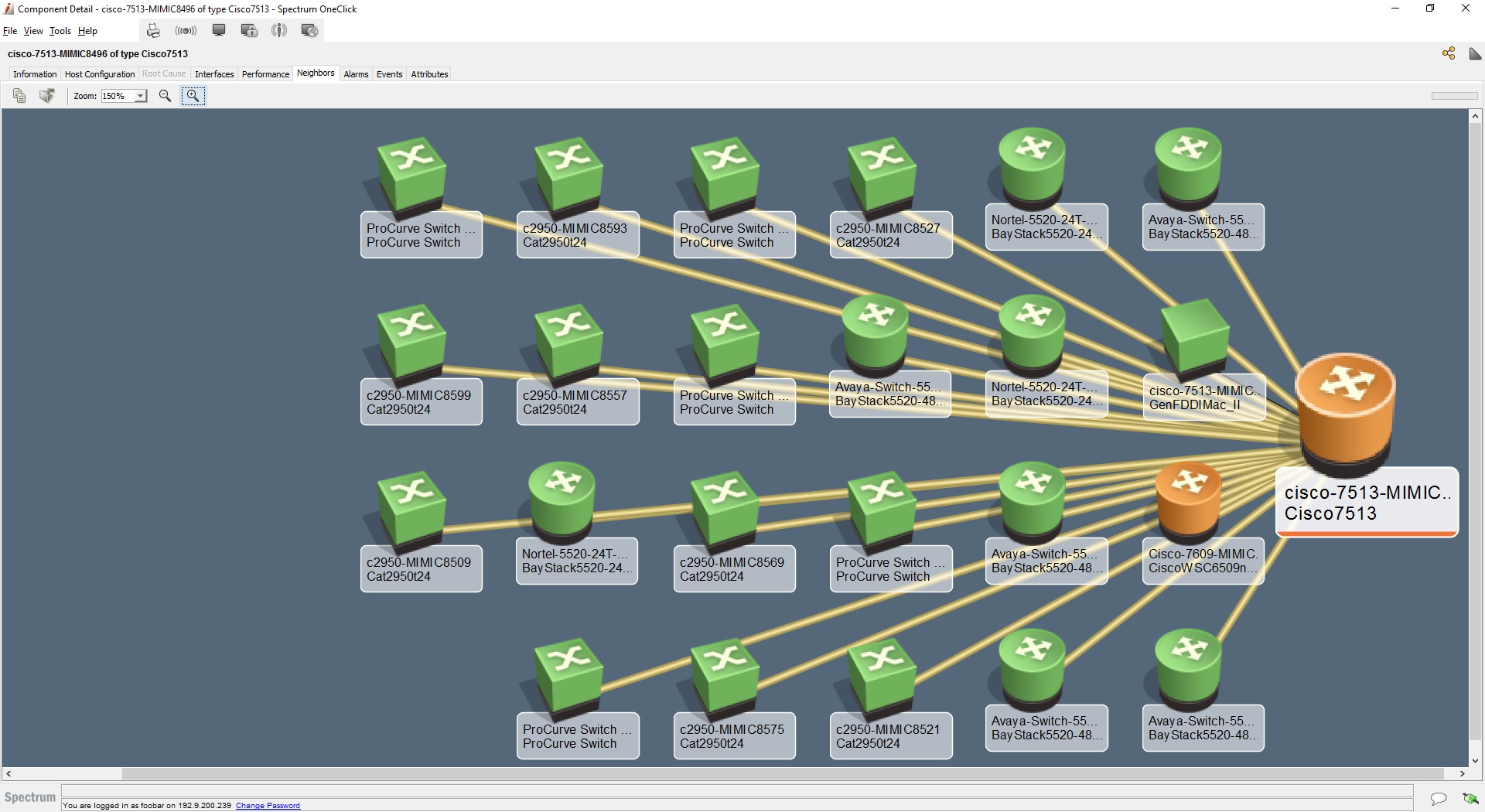Open the secure console lock icon
The image size is (1485, 812).
(248, 30)
